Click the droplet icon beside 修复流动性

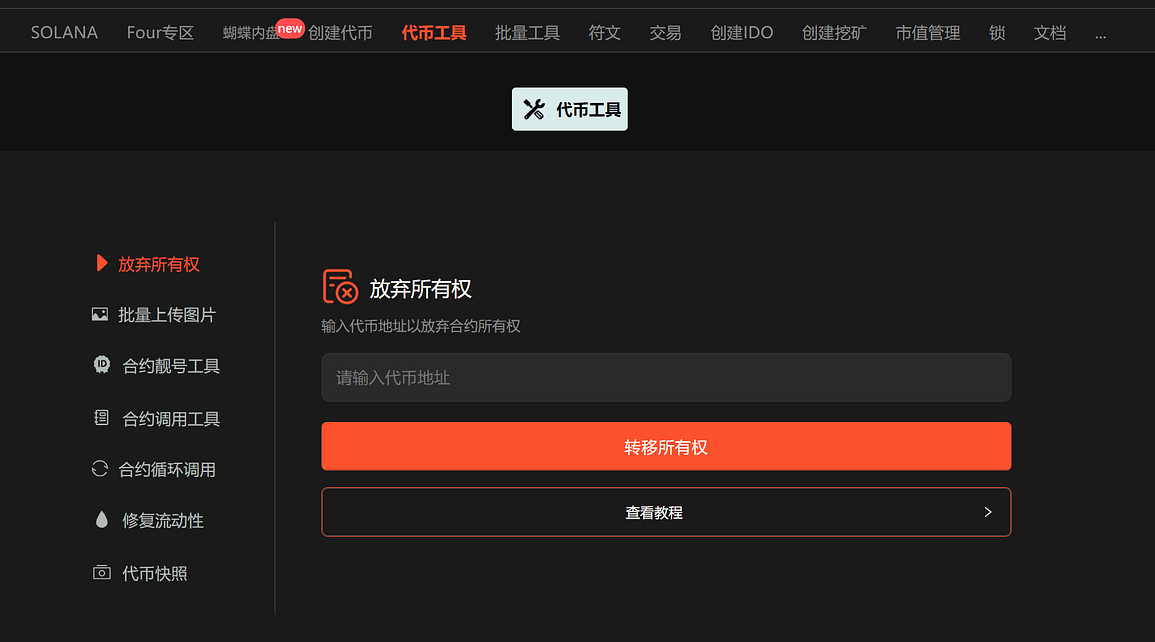point(102,519)
